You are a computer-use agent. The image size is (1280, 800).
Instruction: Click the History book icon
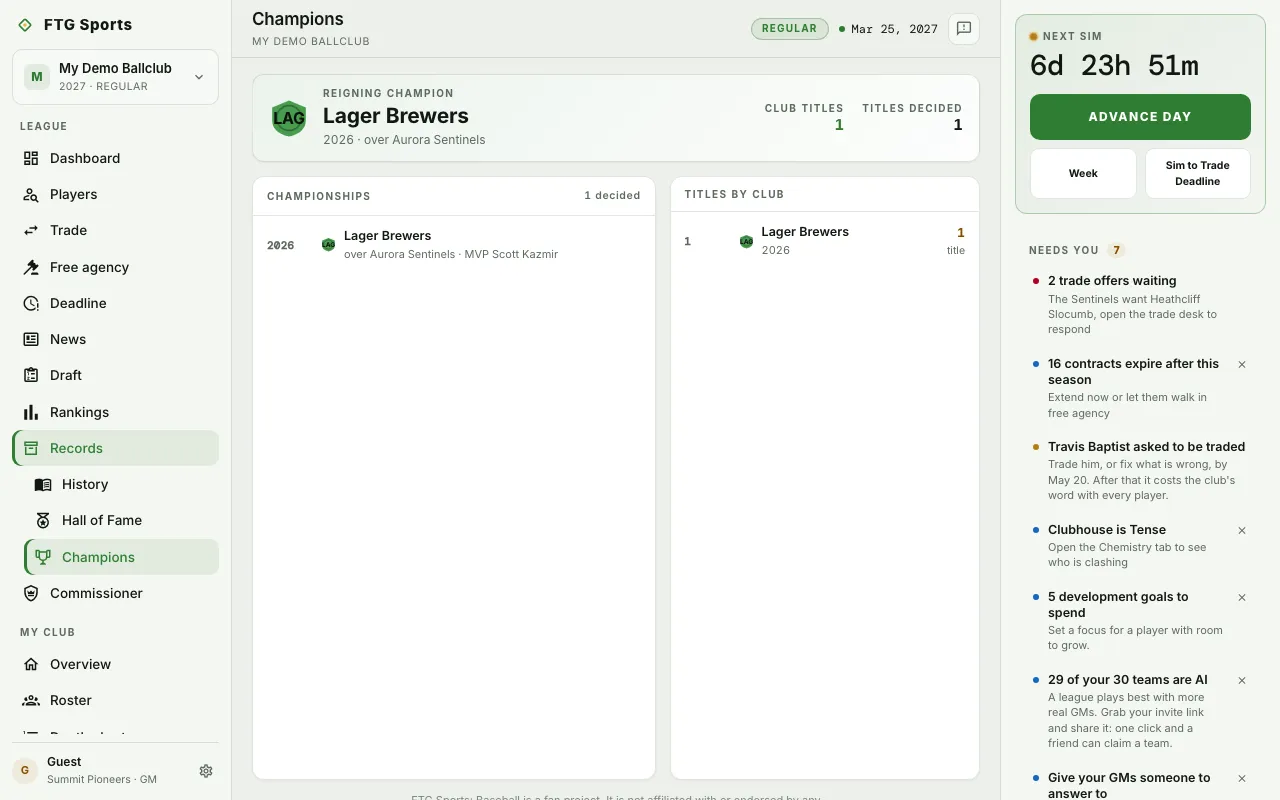click(x=43, y=484)
